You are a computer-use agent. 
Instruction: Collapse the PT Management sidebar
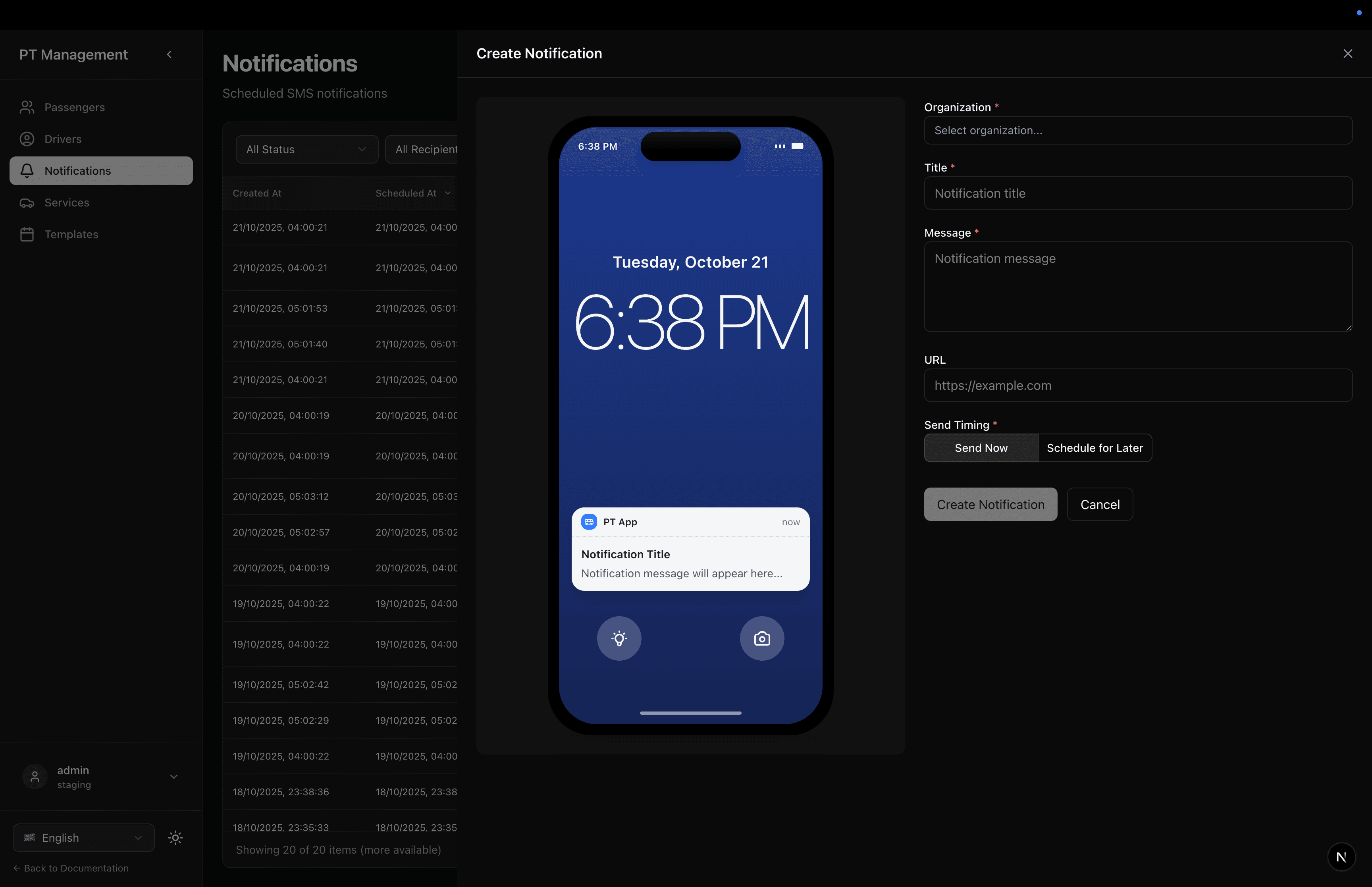tap(169, 54)
